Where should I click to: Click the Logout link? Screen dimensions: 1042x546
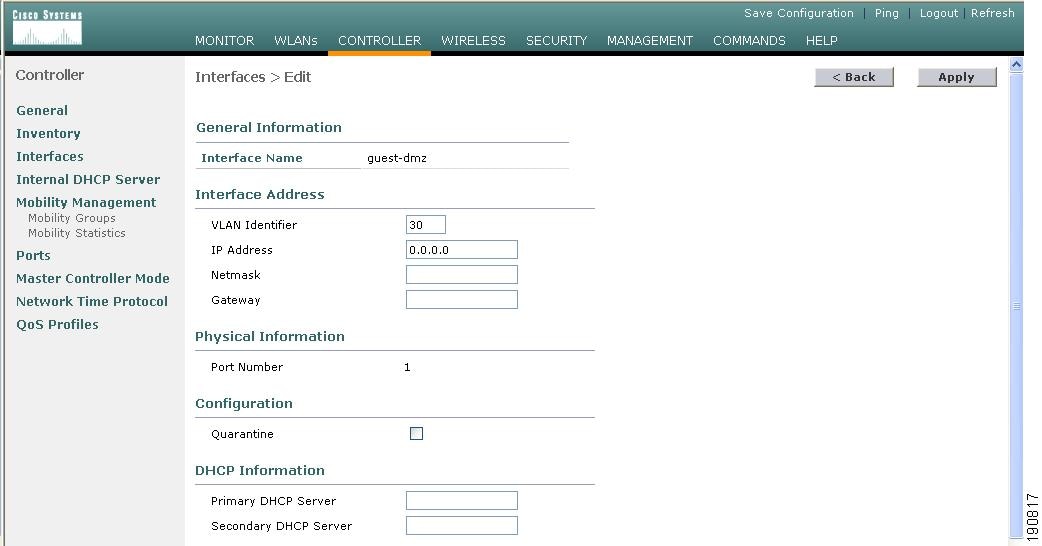tap(938, 13)
